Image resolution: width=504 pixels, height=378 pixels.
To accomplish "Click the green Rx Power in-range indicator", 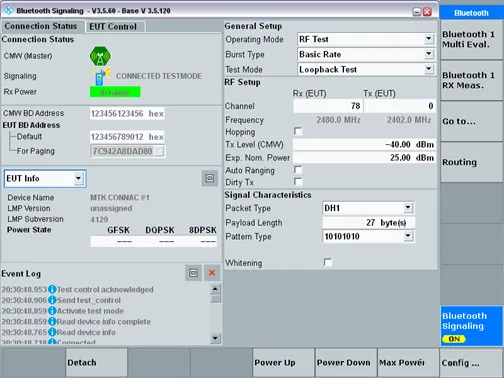I will click(x=115, y=92).
